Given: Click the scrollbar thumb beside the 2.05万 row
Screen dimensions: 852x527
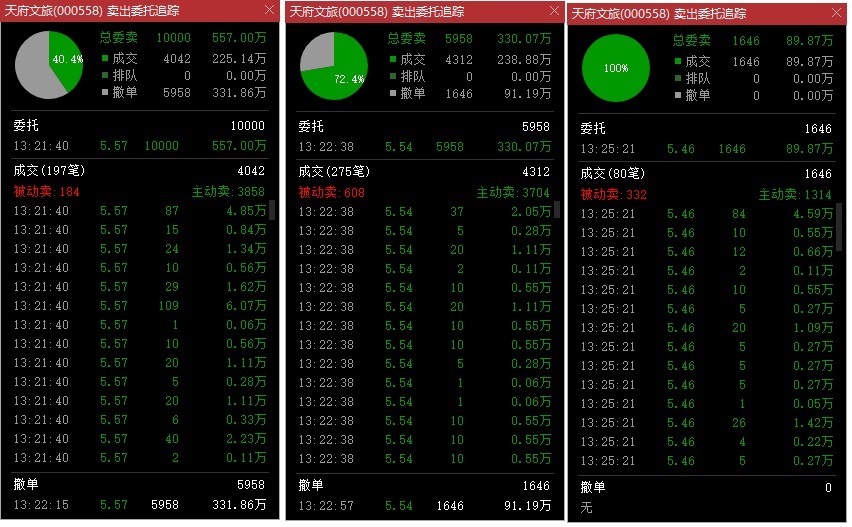Looking at the screenshot, I should point(556,210).
